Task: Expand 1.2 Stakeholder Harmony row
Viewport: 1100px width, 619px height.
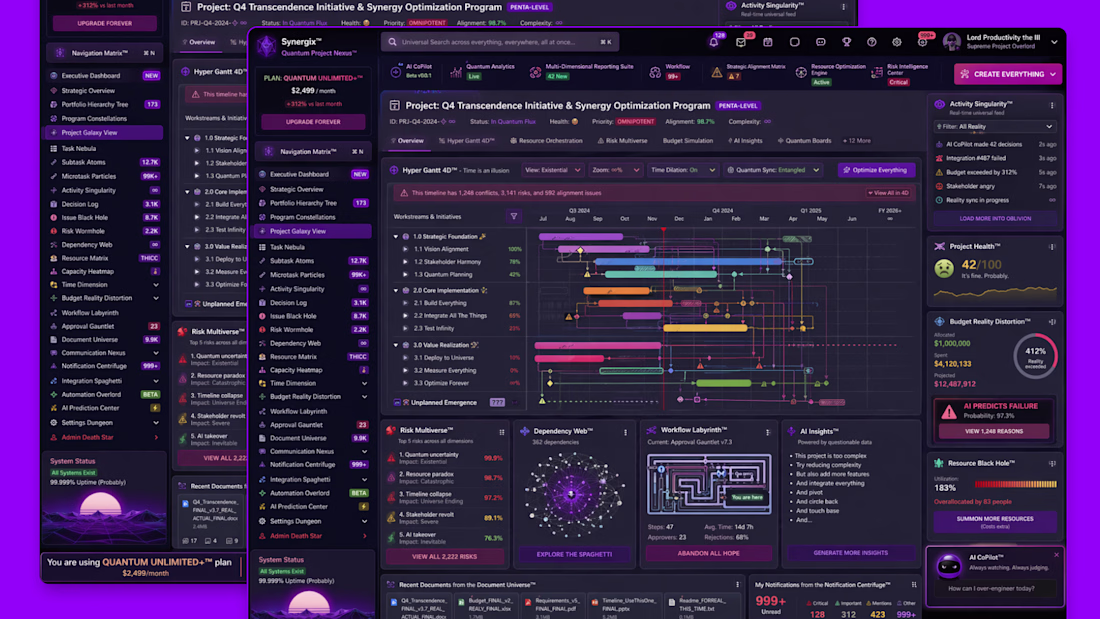Action: [405, 262]
